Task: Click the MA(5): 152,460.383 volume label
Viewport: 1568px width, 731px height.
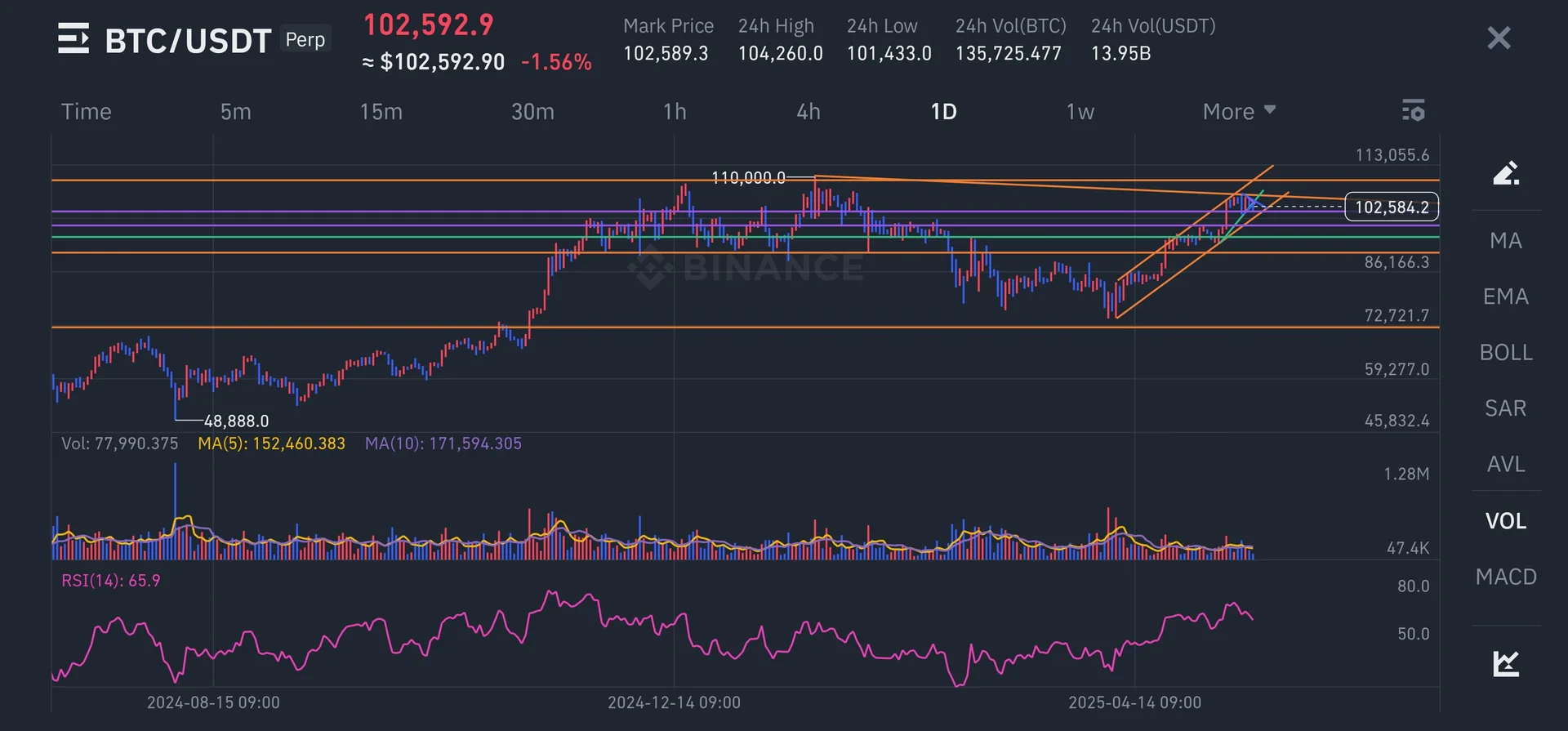Action: 271,444
